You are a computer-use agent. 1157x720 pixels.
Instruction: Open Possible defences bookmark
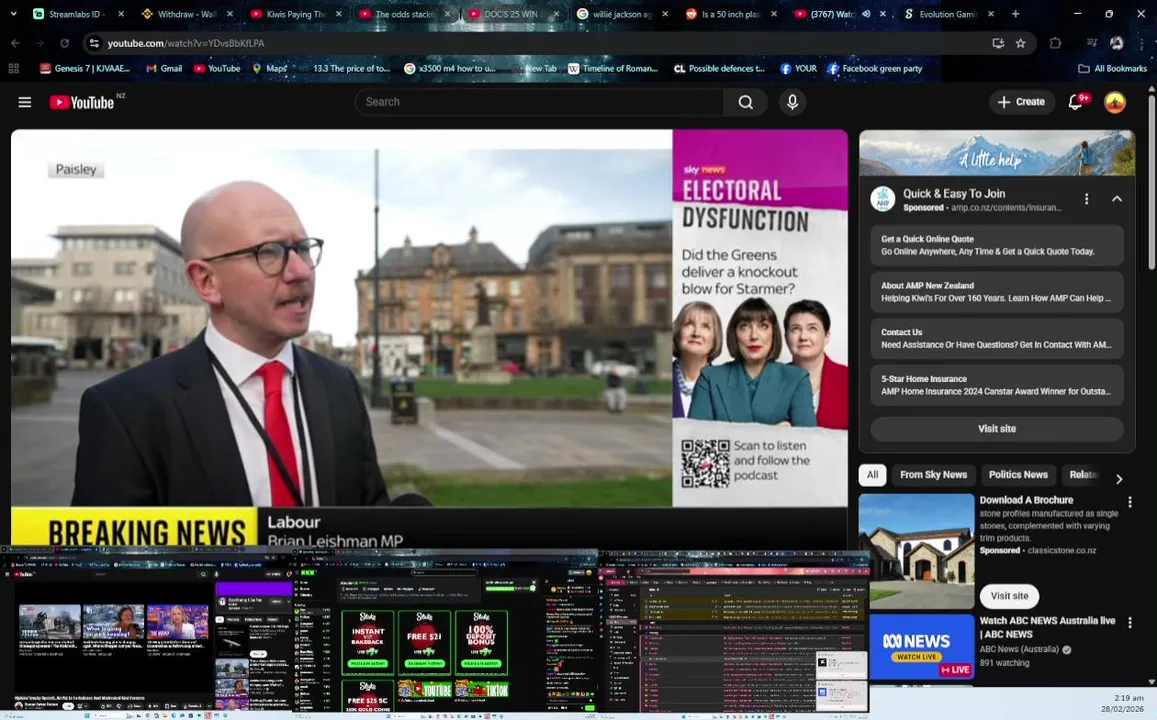[x=719, y=69]
